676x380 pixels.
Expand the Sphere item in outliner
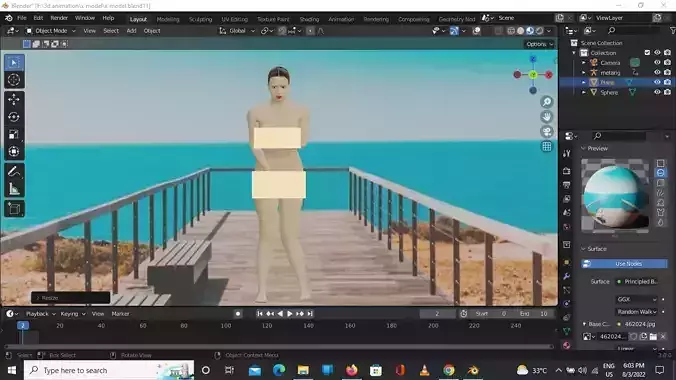click(584, 92)
